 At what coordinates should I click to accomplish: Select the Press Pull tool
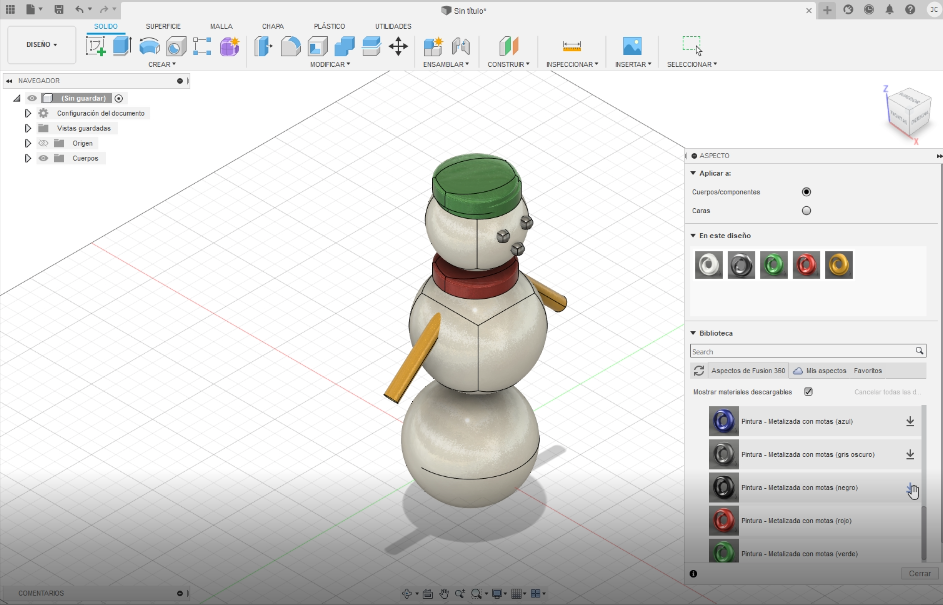point(263,46)
